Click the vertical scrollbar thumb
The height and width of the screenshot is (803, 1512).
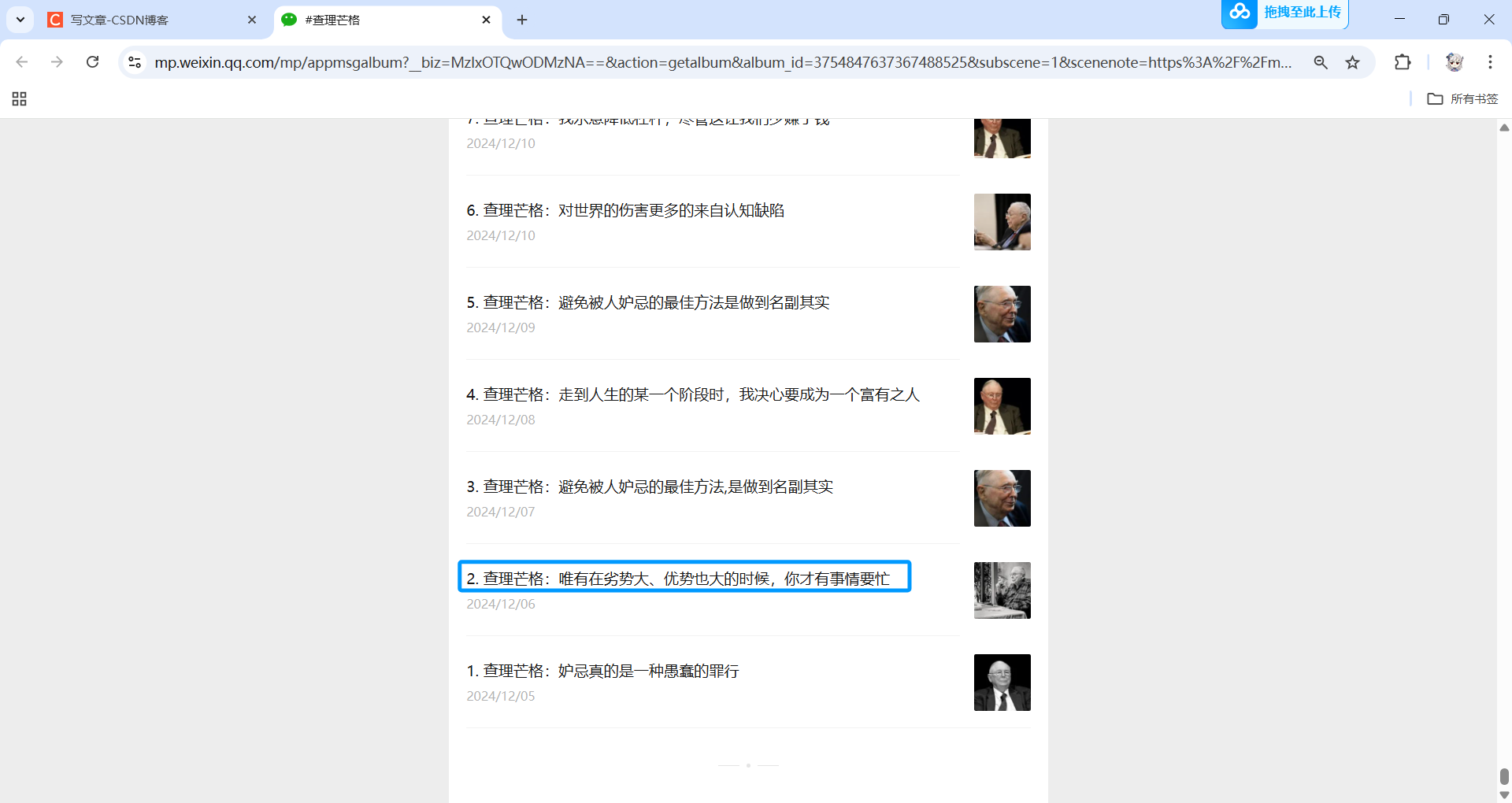point(1504,776)
